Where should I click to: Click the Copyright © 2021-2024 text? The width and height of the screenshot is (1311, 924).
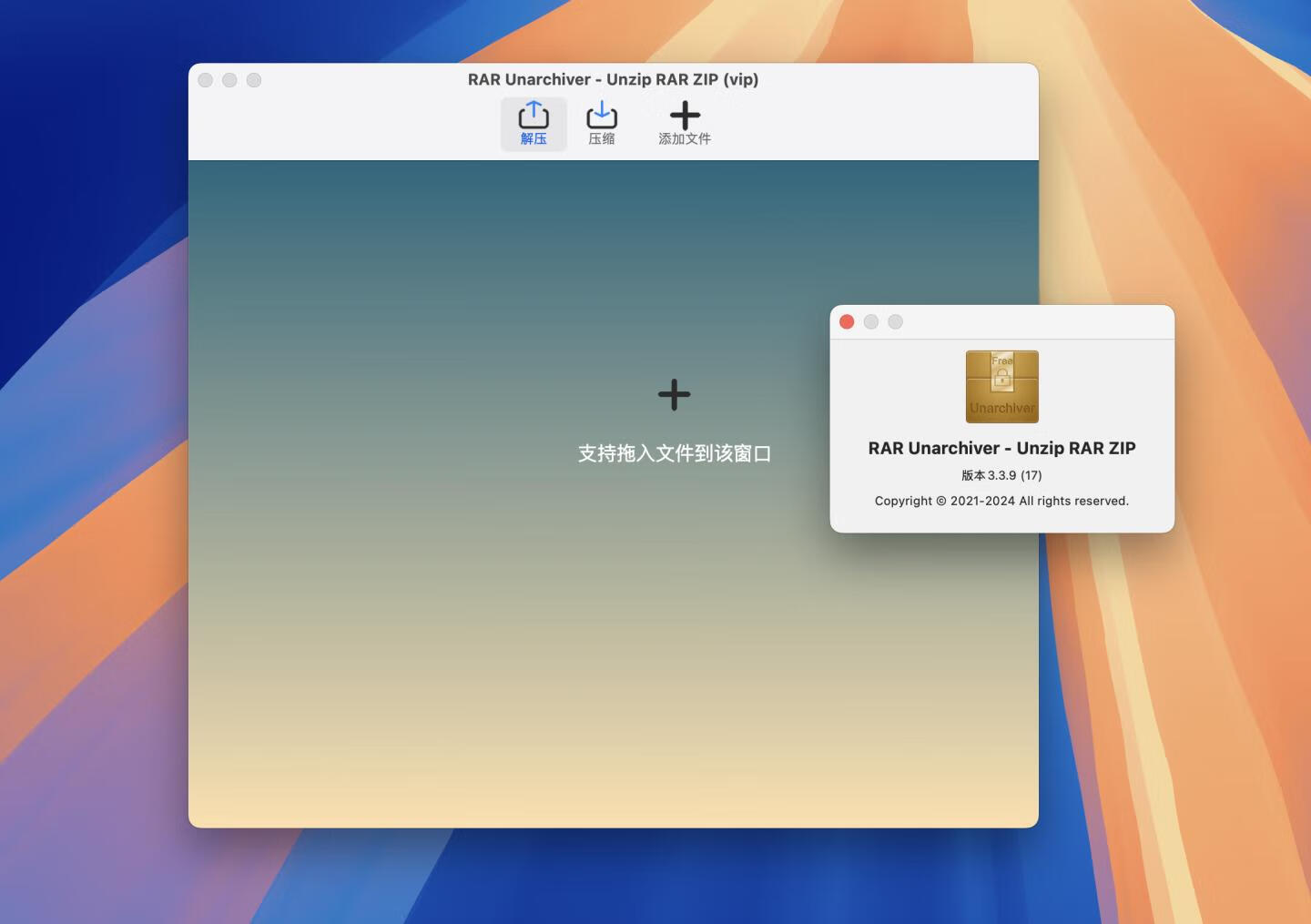tap(1001, 501)
